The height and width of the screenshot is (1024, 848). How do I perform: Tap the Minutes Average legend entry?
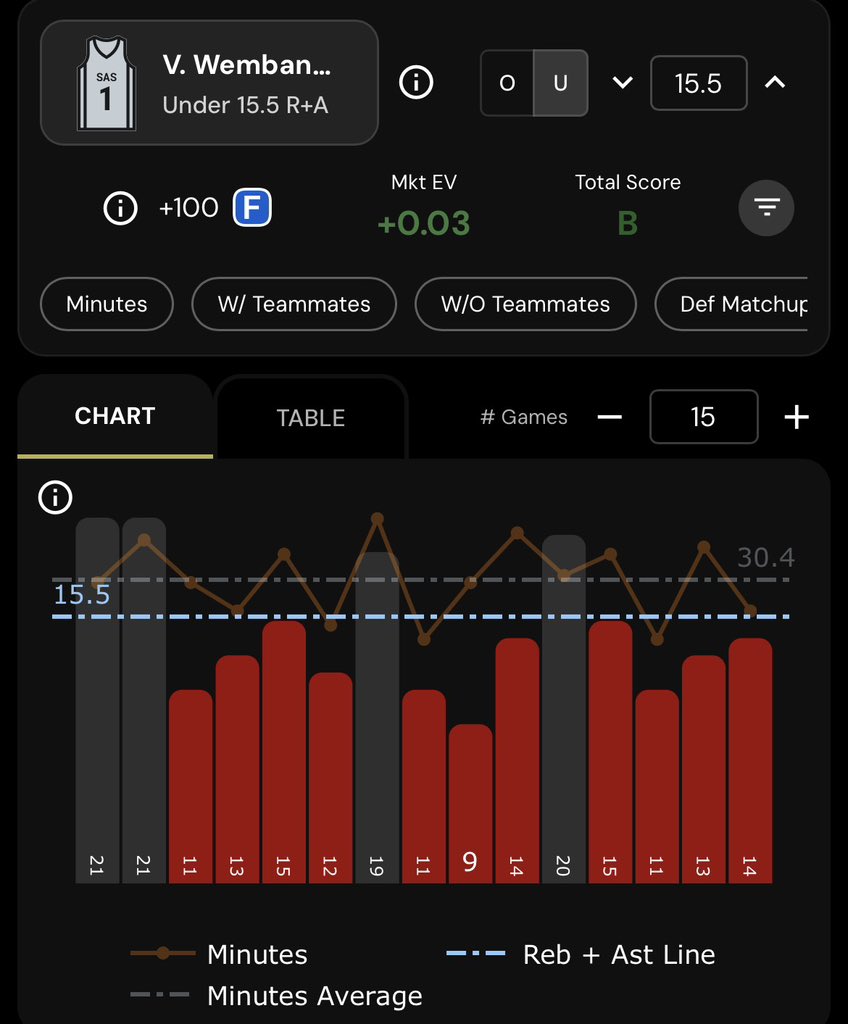(276, 995)
